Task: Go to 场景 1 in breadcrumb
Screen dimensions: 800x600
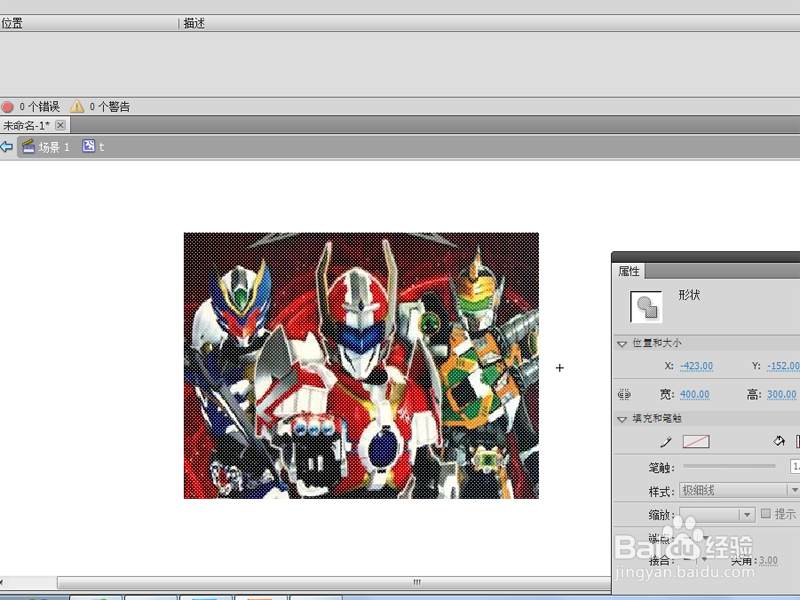Action: (46, 147)
